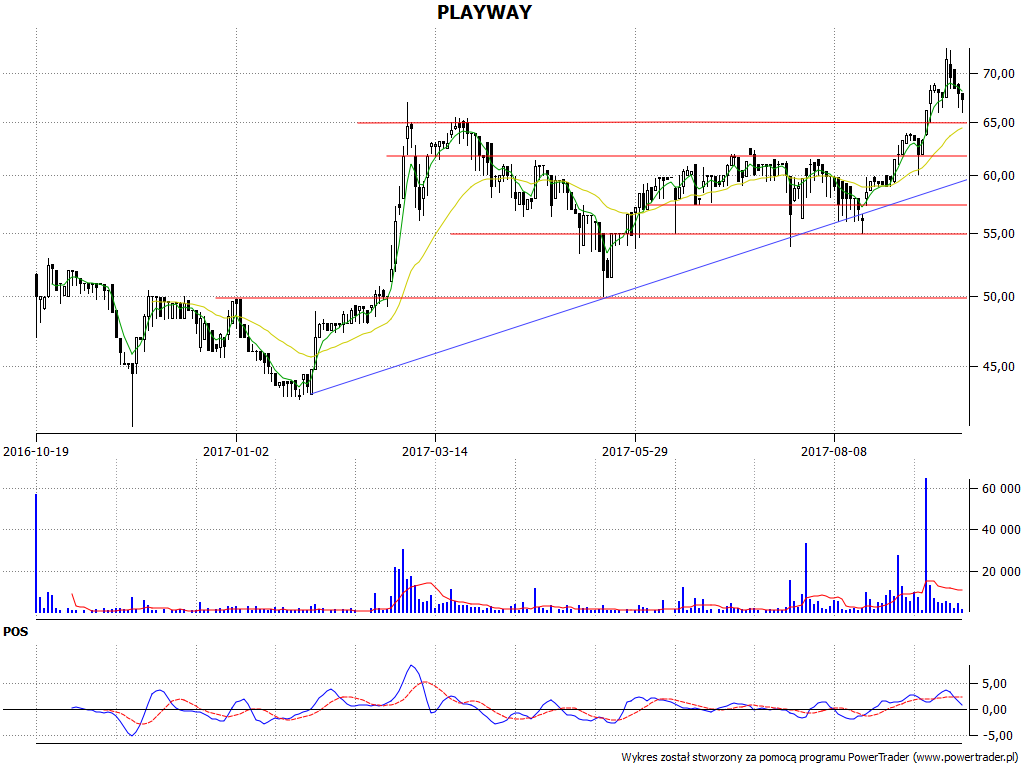Click the 60 000 volume axis label

click(1001, 488)
